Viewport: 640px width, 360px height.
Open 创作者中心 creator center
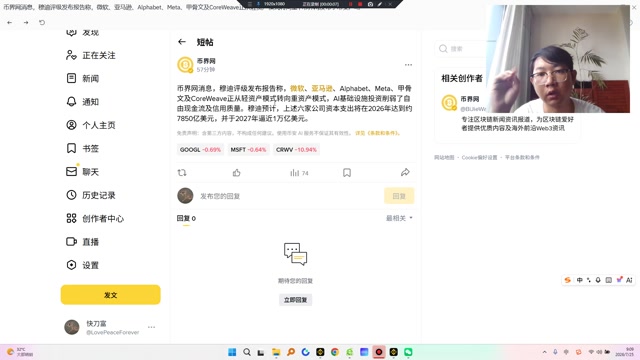tap(95, 218)
